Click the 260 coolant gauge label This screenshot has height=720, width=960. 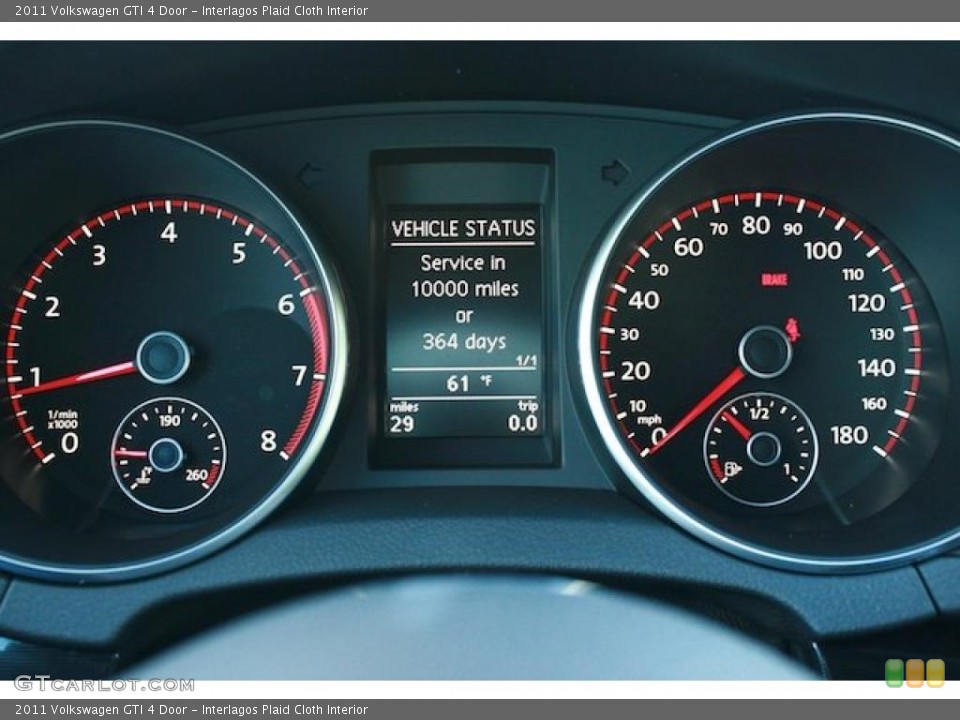coord(196,475)
